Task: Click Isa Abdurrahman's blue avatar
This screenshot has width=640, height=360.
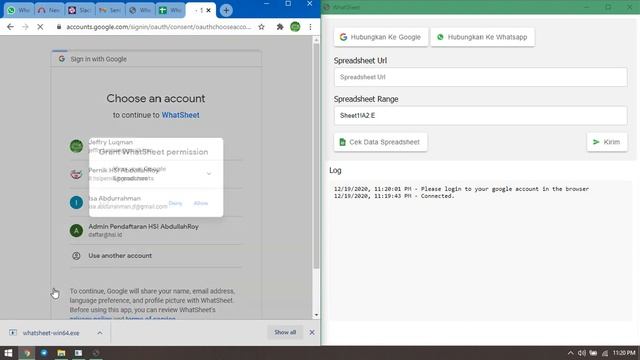Action: pos(76,202)
